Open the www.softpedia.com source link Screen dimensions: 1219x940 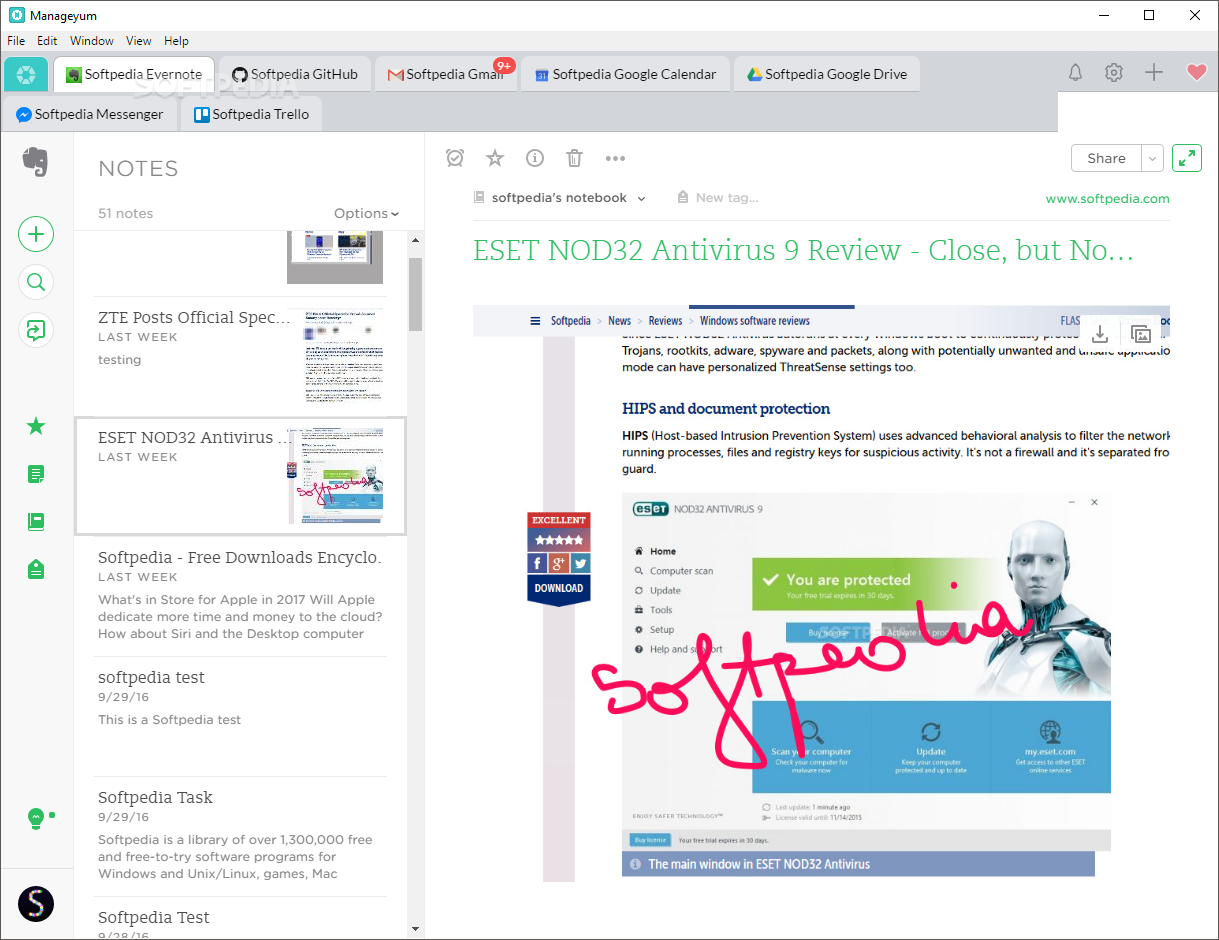click(1107, 198)
